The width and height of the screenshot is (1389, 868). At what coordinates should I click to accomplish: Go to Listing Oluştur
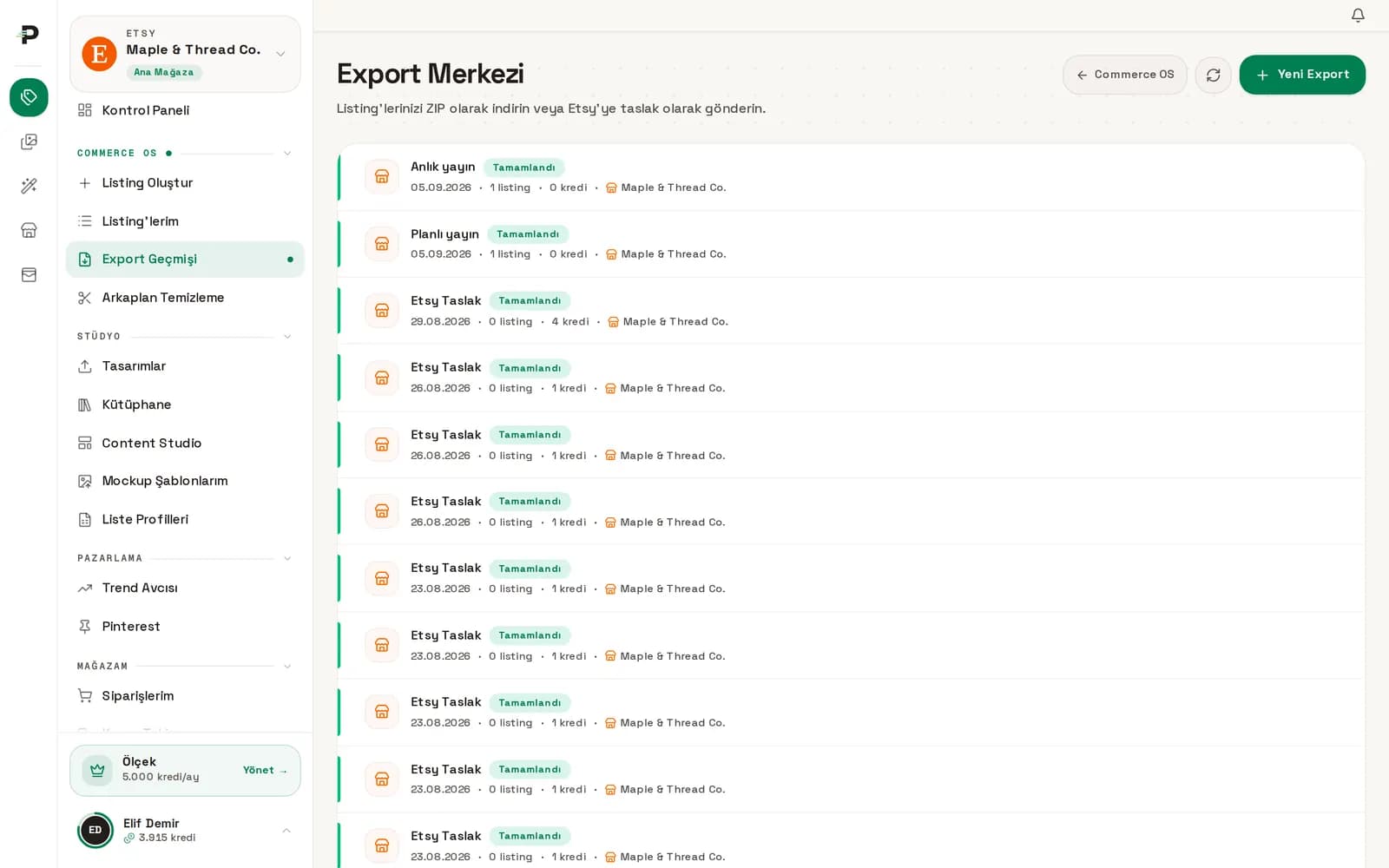(185, 183)
